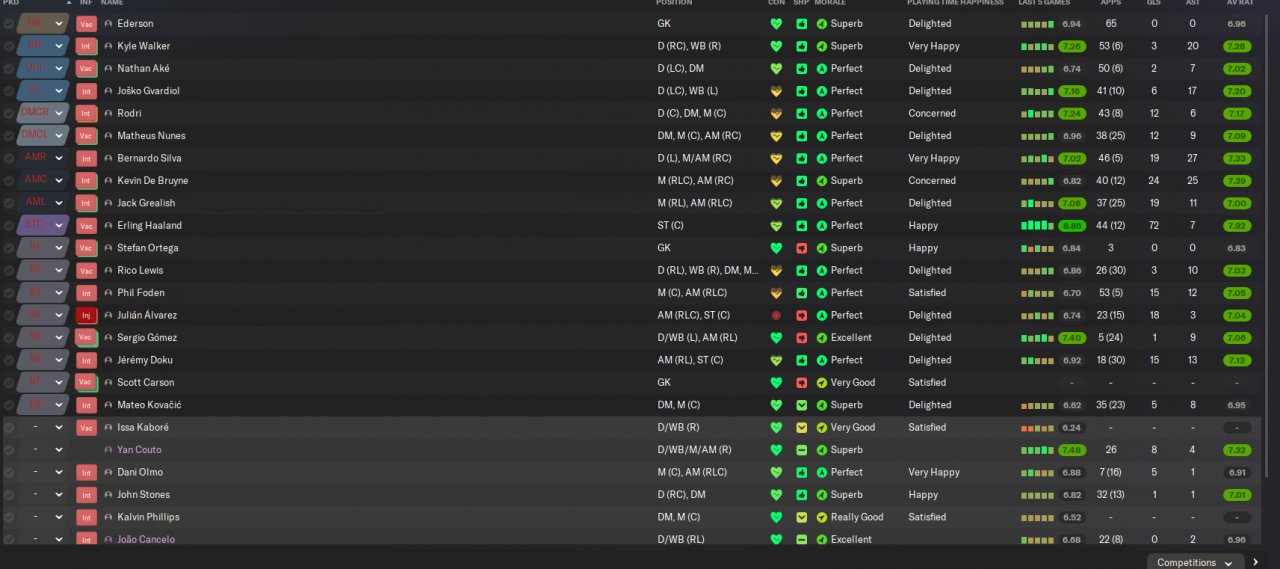Click Issa Kaboré's last 5 games form bars
This screenshot has height=569, width=1280.
point(1037,428)
